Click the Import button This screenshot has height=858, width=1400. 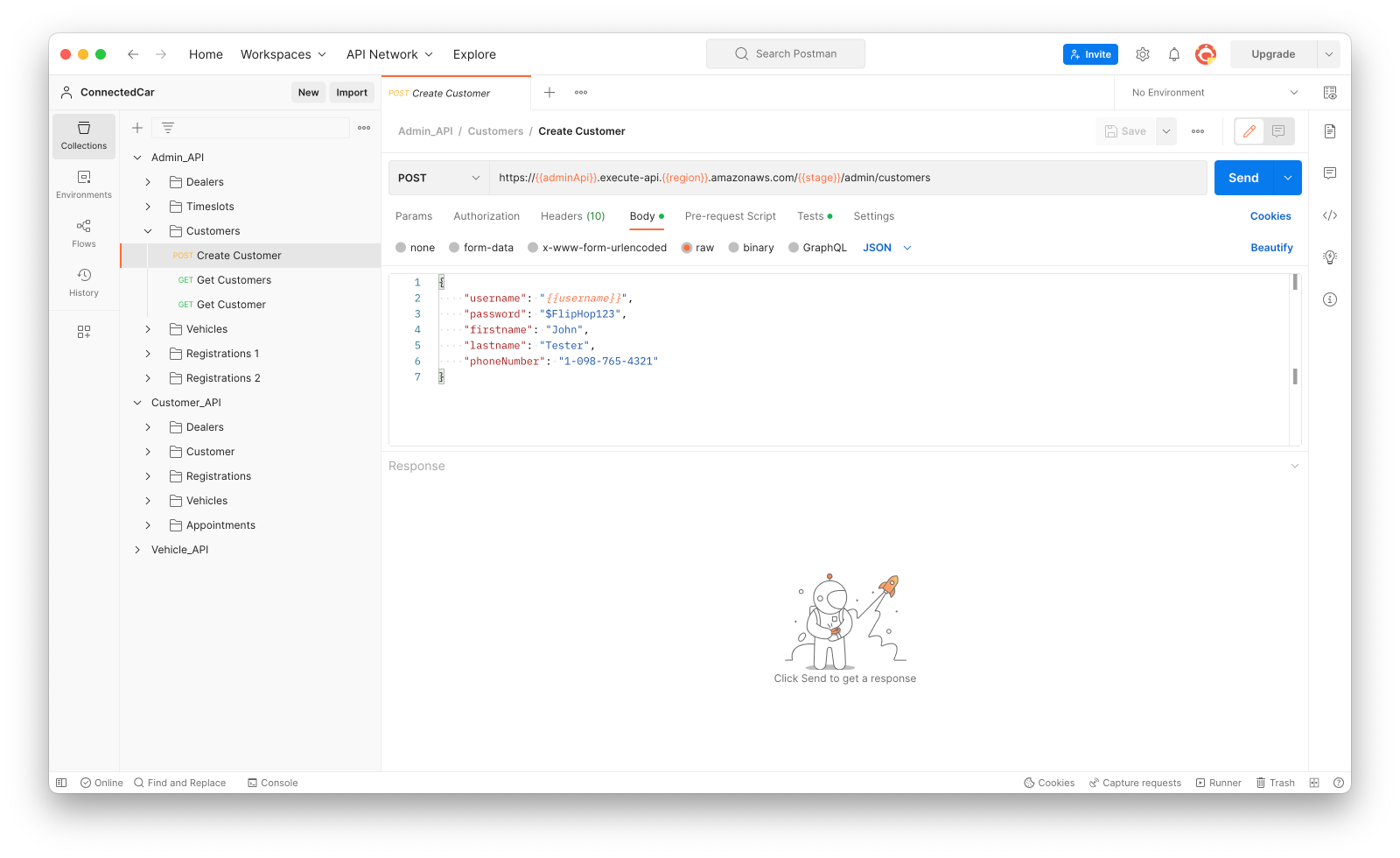click(352, 93)
